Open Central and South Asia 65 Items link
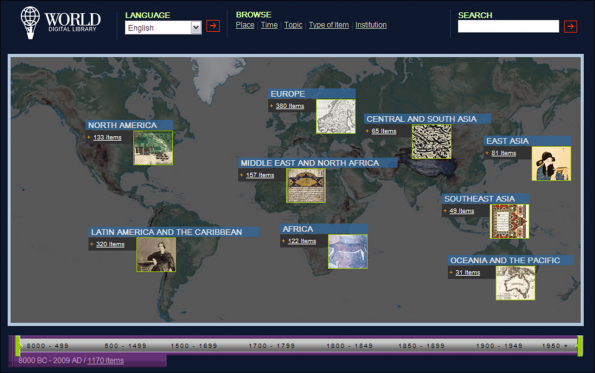The image size is (595, 373). 384,131
